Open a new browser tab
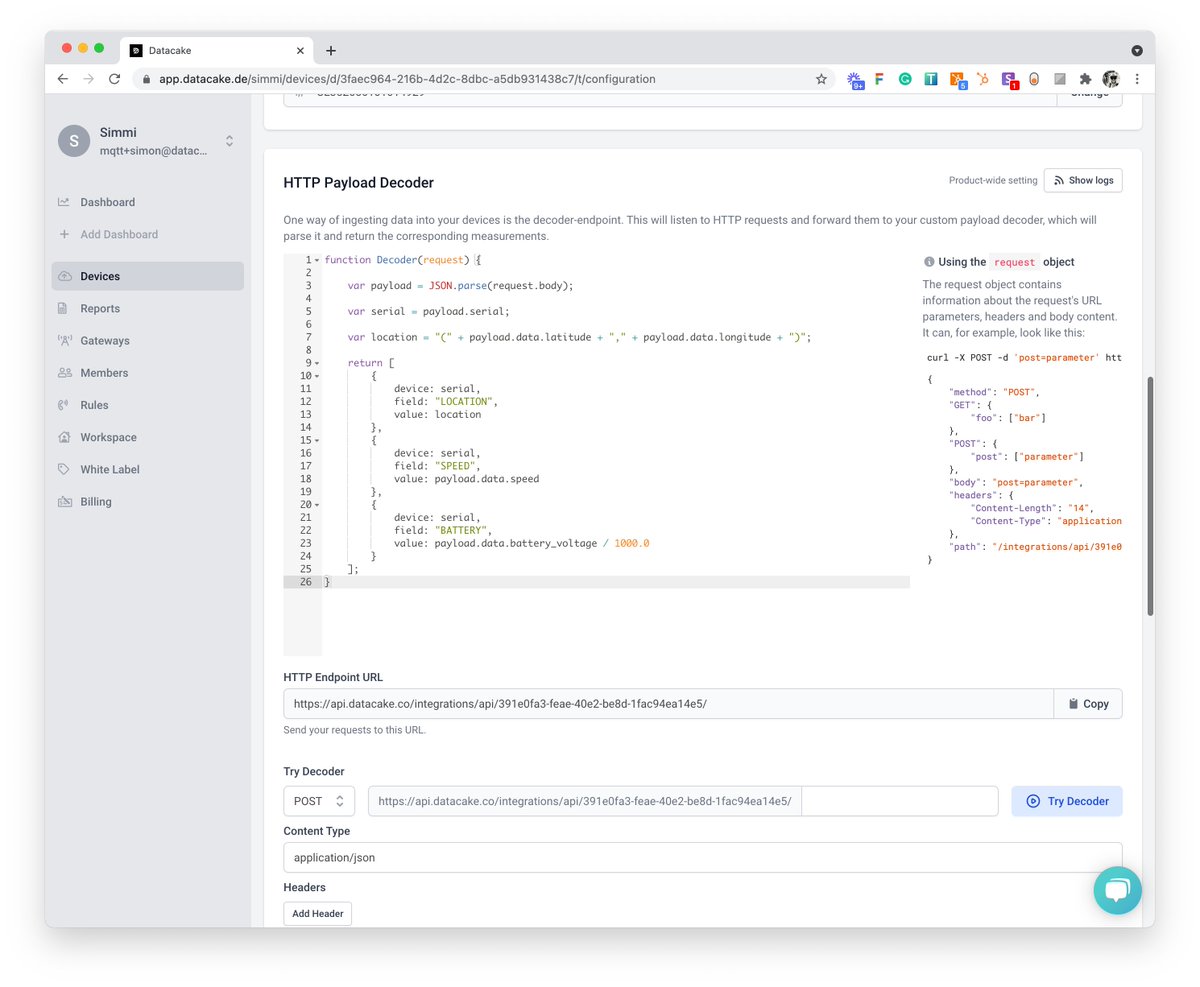Viewport: 1200px width, 987px height. point(331,51)
